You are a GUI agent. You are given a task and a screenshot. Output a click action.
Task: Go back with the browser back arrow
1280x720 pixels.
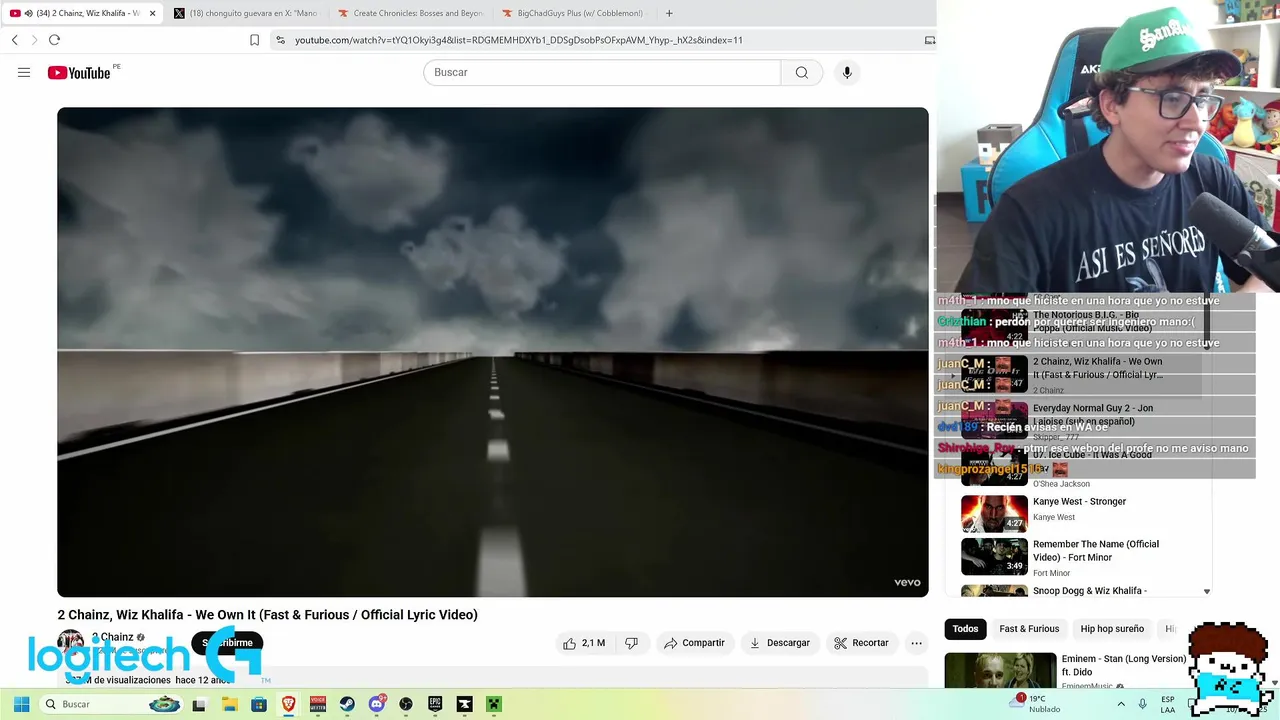point(14,40)
